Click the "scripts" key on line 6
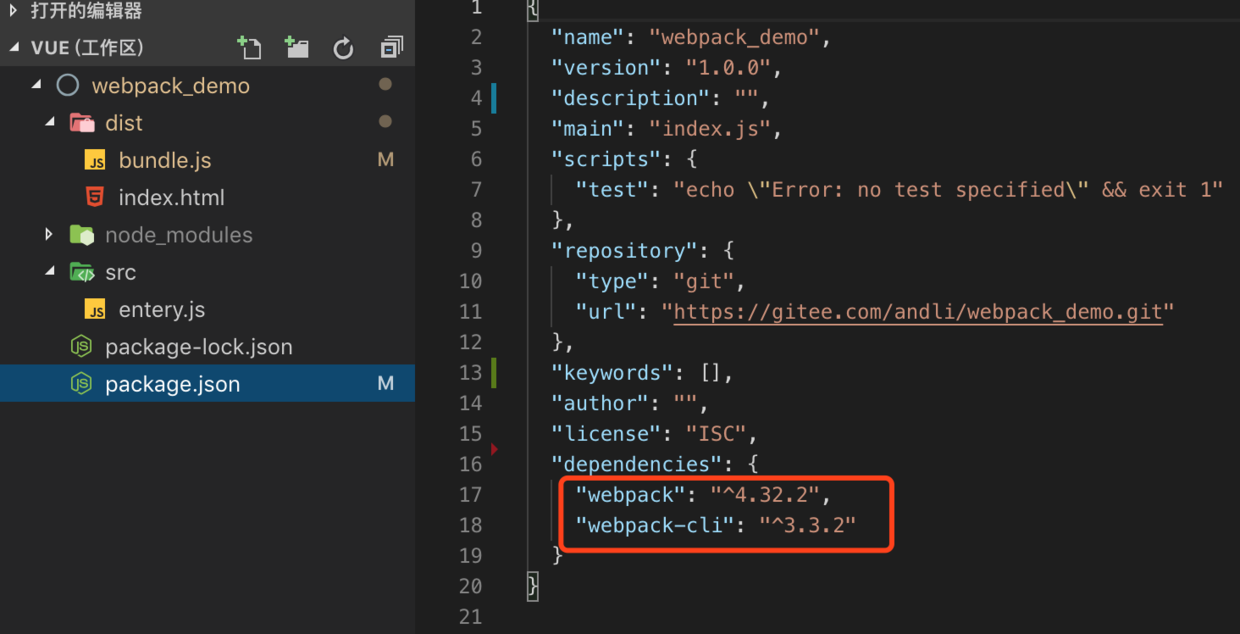Viewport: 1240px width, 634px height. [606, 159]
